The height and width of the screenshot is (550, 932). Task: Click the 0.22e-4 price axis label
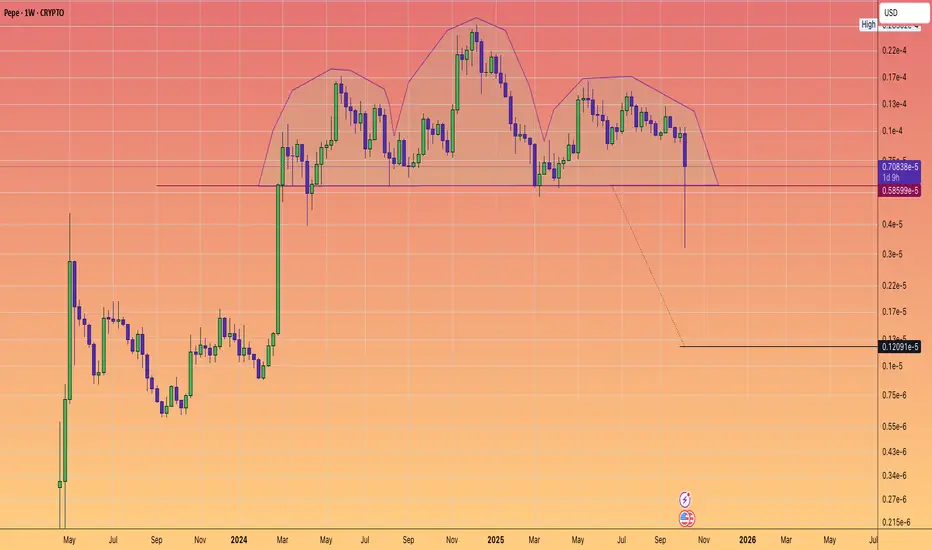894,50
